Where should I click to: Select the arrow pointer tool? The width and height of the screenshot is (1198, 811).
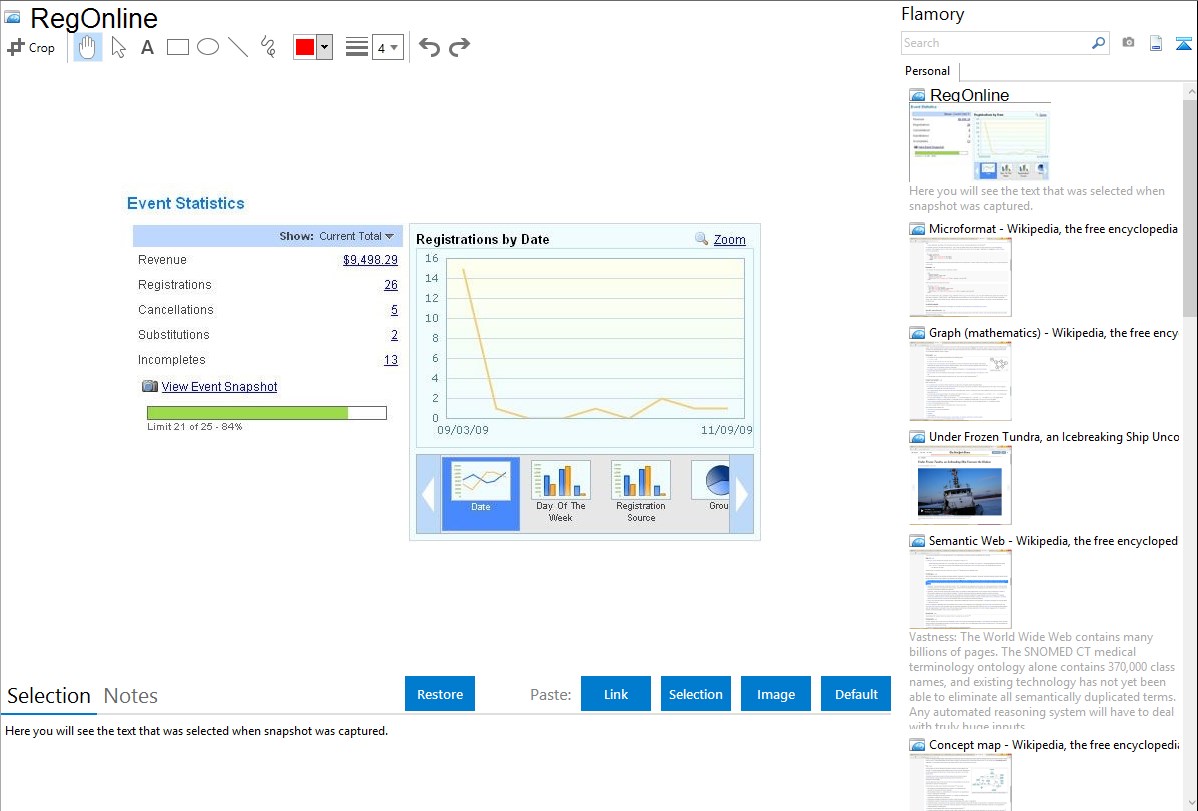click(118, 47)
